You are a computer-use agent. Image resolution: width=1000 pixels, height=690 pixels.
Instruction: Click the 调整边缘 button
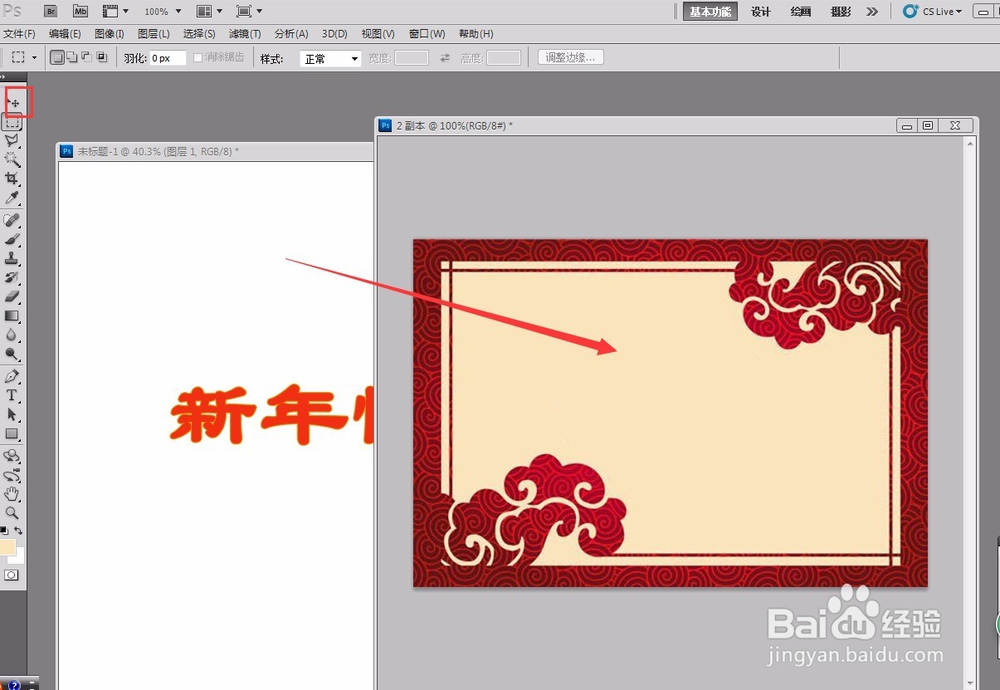click(569, 56)
